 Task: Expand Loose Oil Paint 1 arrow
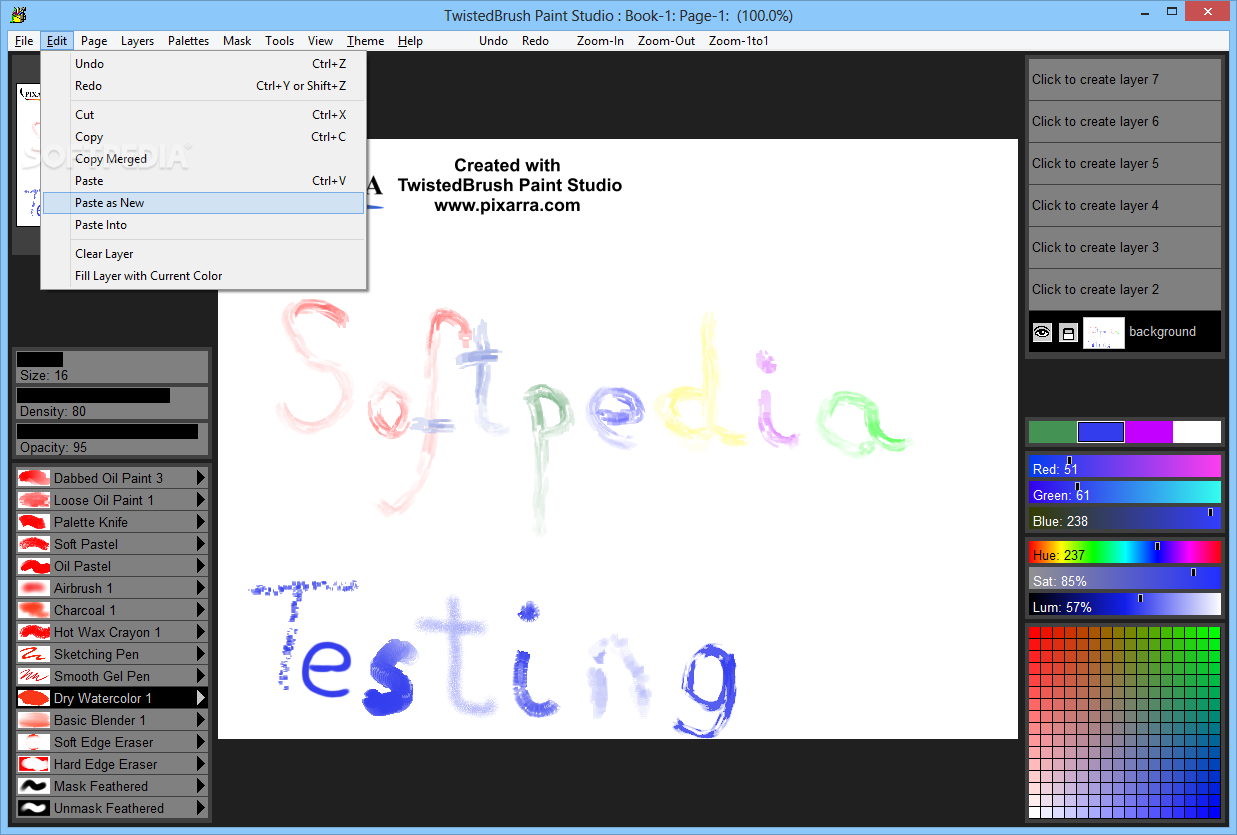tap(201, 500)
